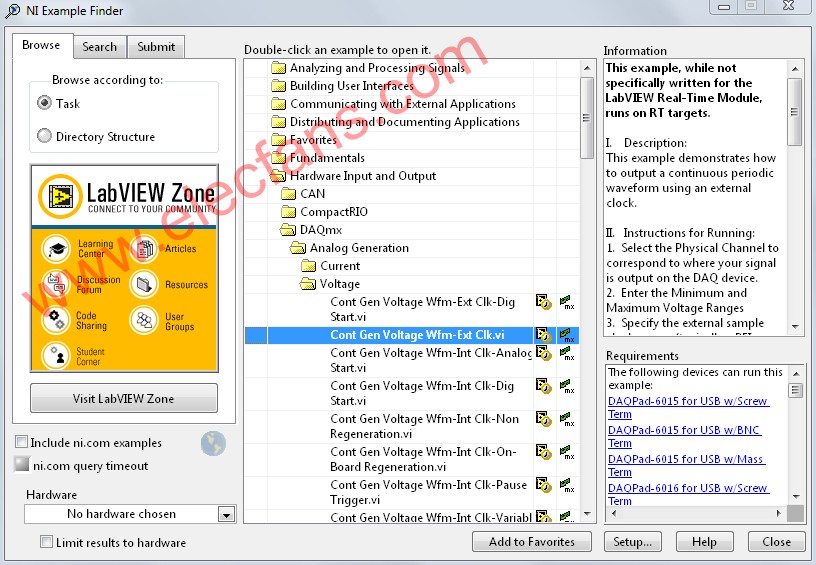Image resolution: width=816 pixels, height=565 pixels.
Task: Switch to the Search tab
Action: pyautogui.click(x=99, y=46)
